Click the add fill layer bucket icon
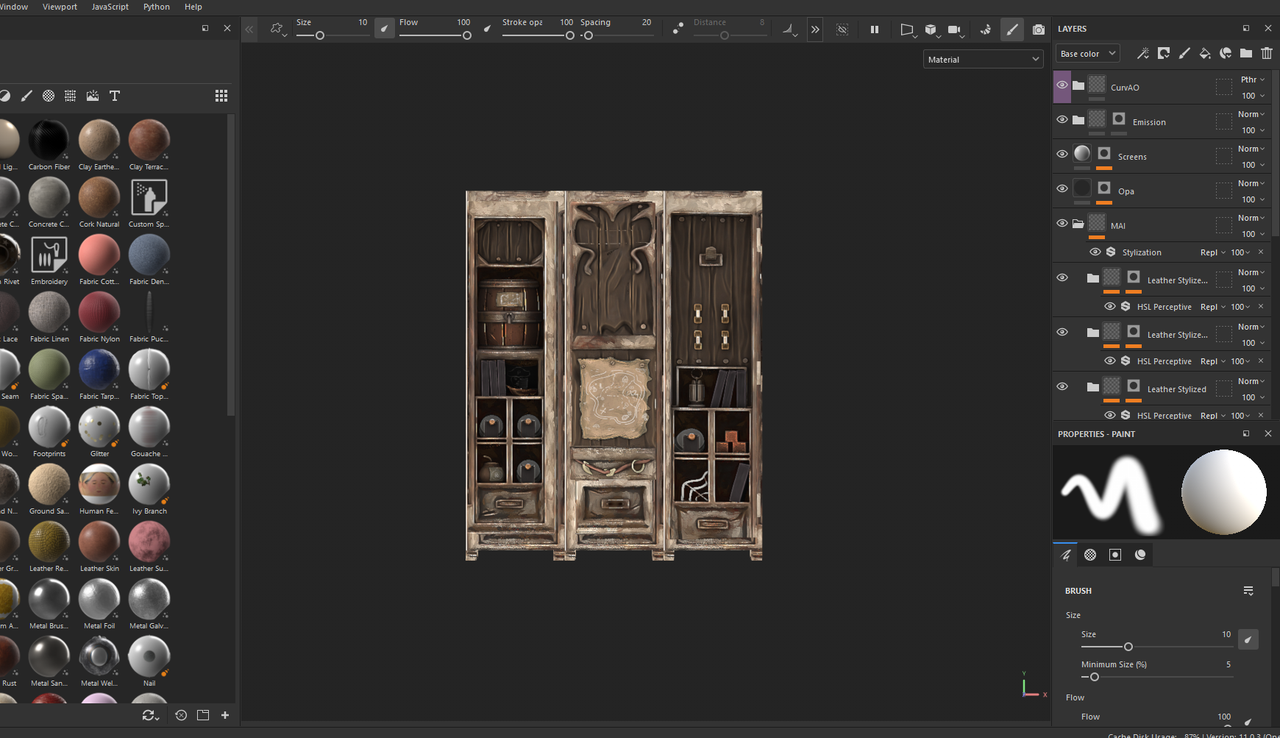1280x738 pixels. pyautogui.click(x=1205, y=54)
